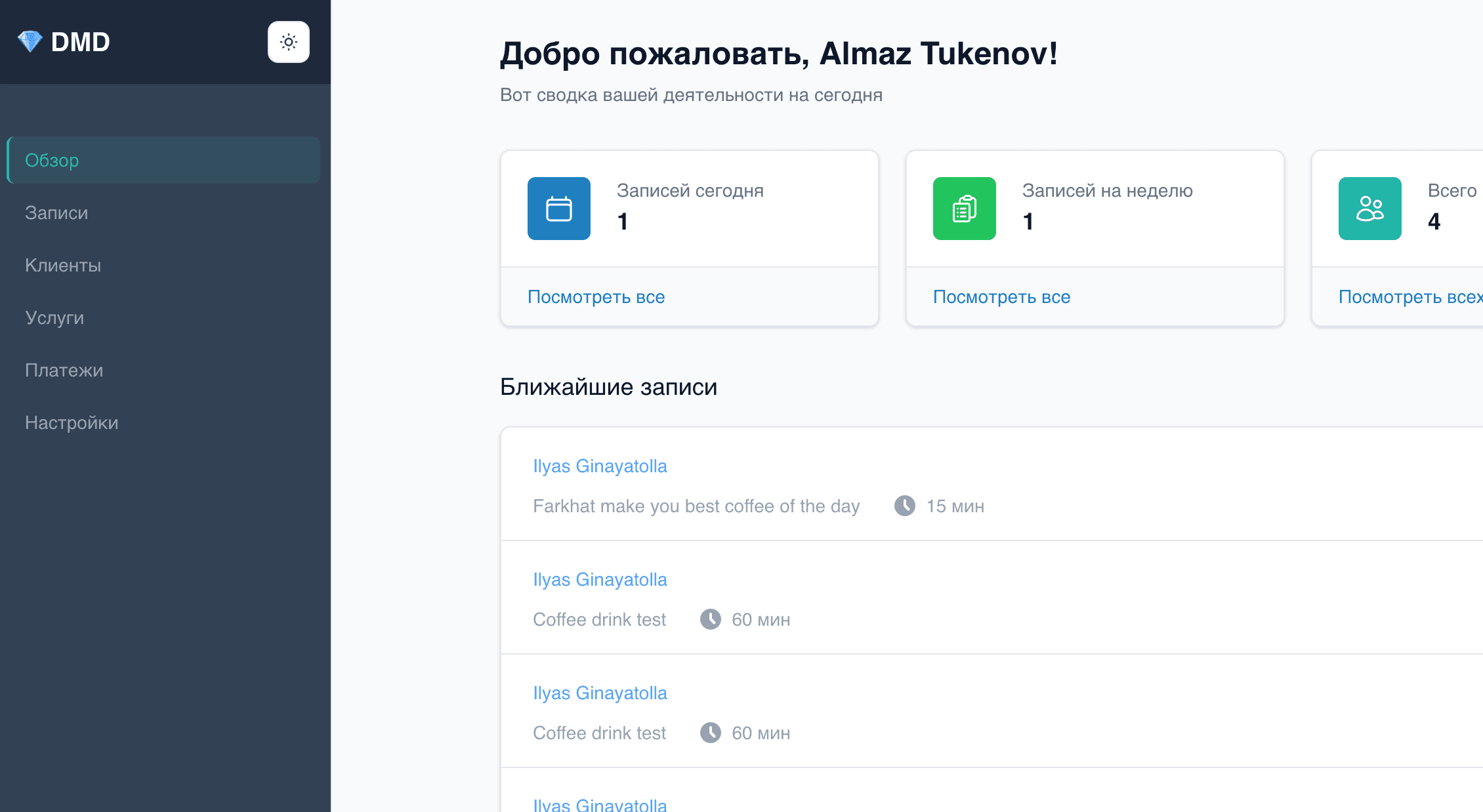This screenshot has height=812, width=1483.
Task: Open the Клиенты sidebar item
Action: pos(163,265)
